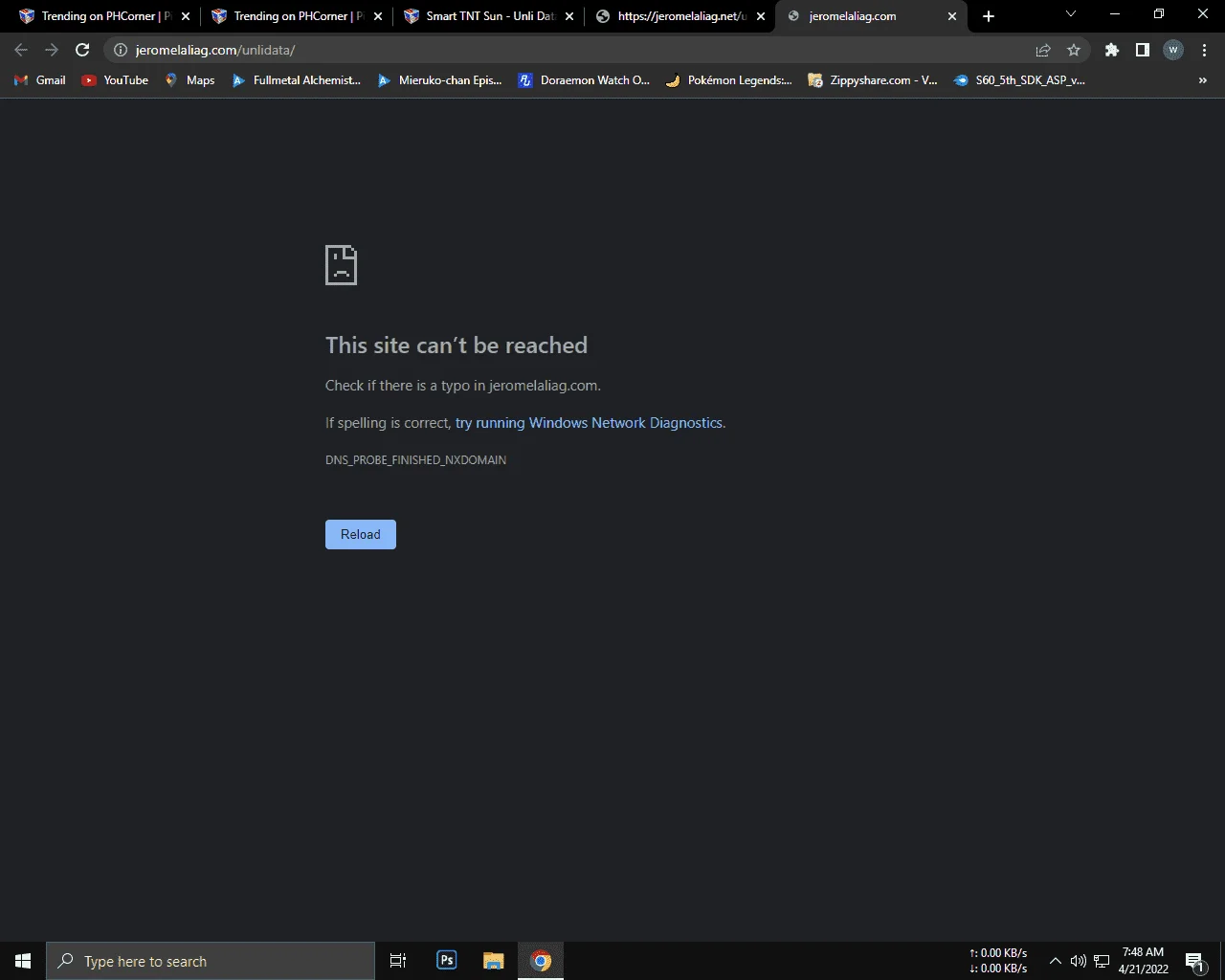Viewport: 1225px width, 980px height.
Task: Show hidden system tray icons
Action: [x=1056, y=961]
